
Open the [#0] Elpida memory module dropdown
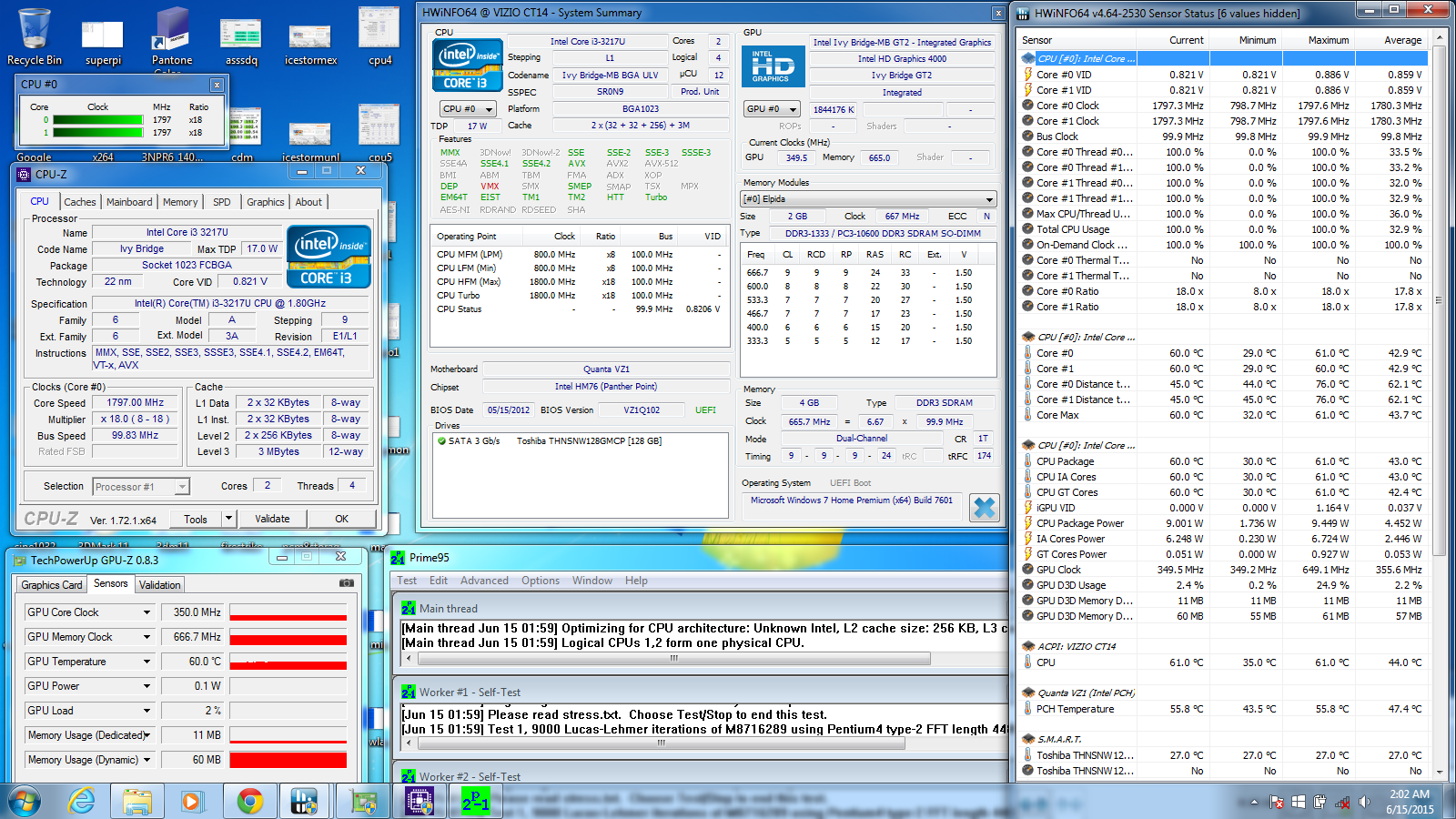click(868, 199)
